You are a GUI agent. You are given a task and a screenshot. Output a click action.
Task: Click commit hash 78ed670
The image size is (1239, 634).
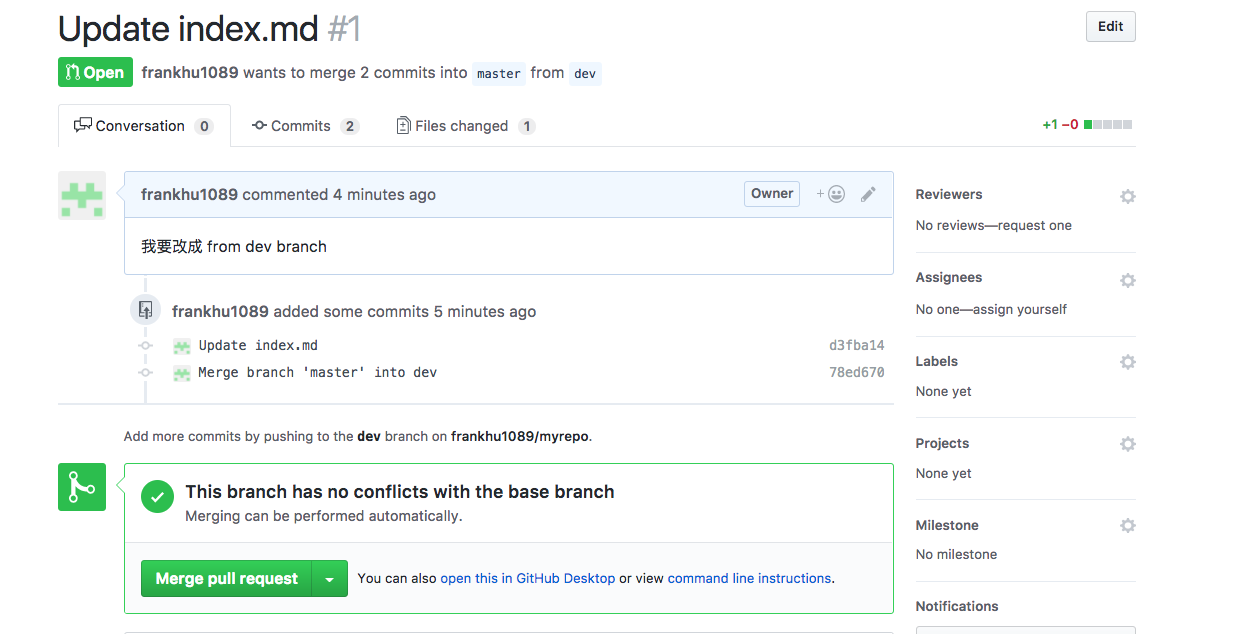857,372
